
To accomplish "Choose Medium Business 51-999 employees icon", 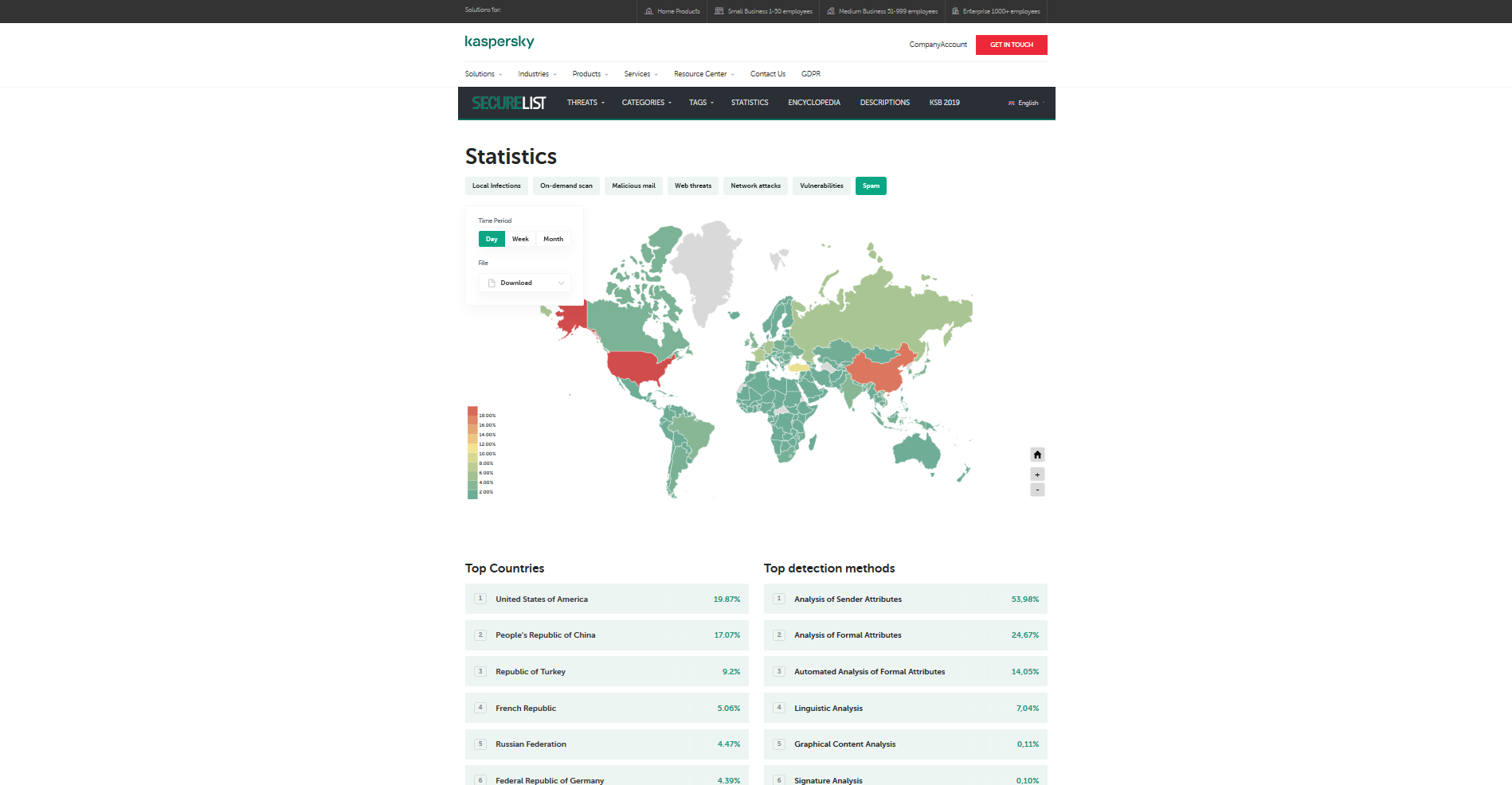I will (831, 11).
